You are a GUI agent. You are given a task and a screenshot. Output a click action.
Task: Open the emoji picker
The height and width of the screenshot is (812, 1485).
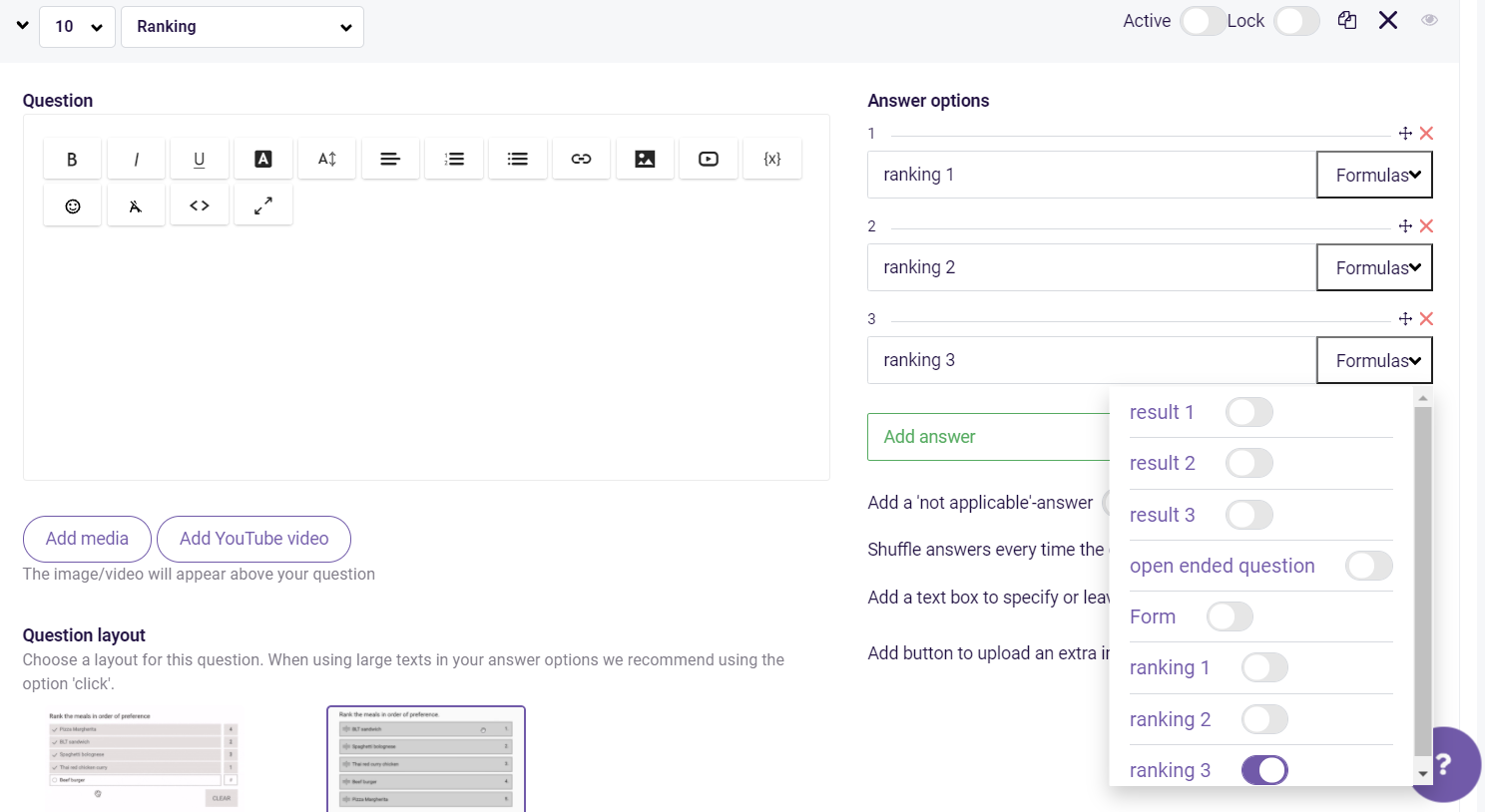tap(71, 205)
